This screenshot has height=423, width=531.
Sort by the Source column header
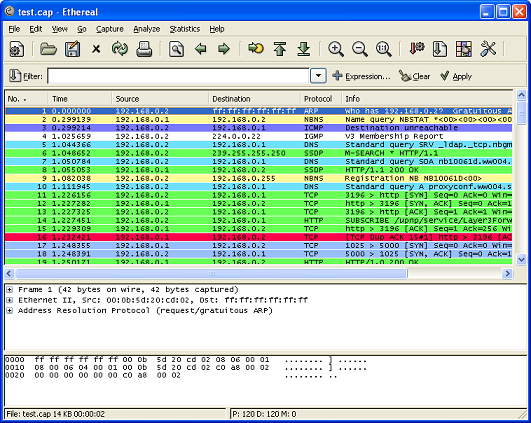pos(160,99)
